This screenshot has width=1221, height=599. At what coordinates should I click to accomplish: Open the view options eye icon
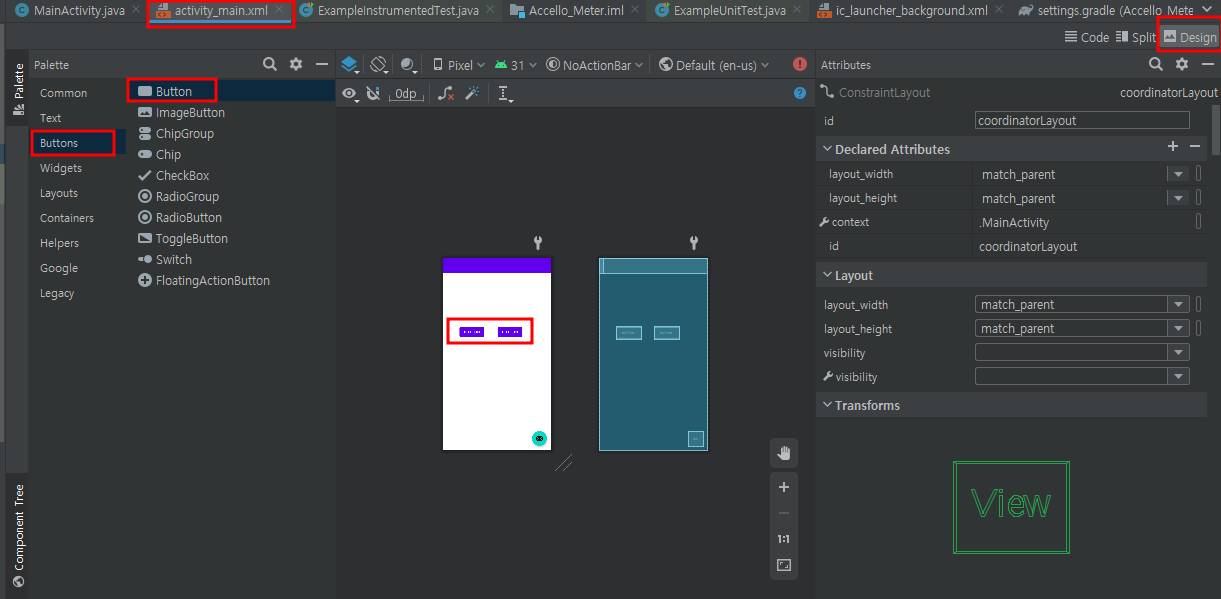[351, 93]
